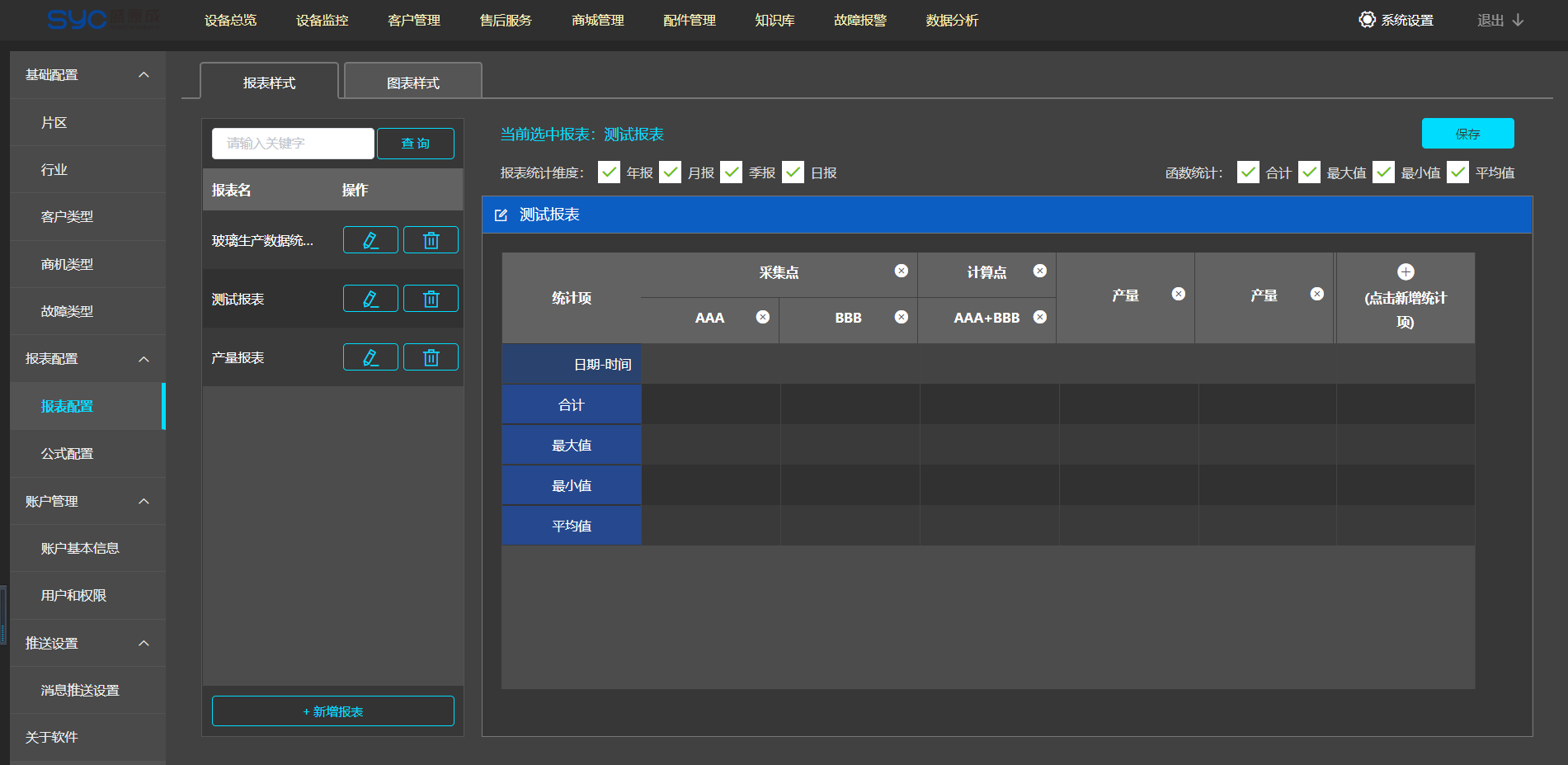Select 账户基本信息 in sidebar
The height and width of the screenshot is (765, 1568).
[x=87, y=548]
